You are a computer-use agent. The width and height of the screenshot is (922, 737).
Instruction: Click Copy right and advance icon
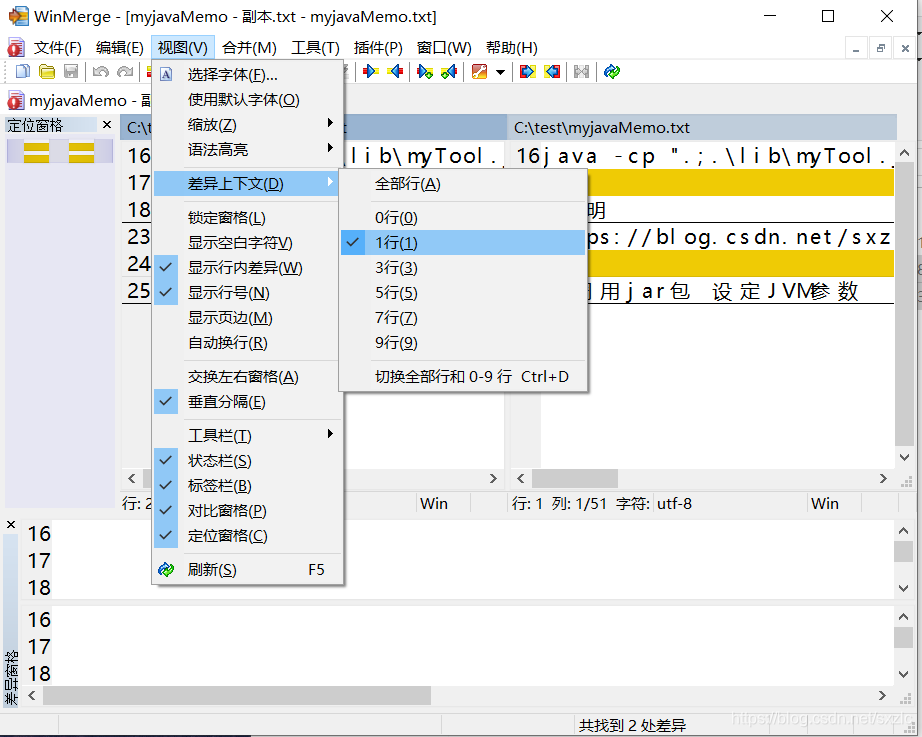425,72
